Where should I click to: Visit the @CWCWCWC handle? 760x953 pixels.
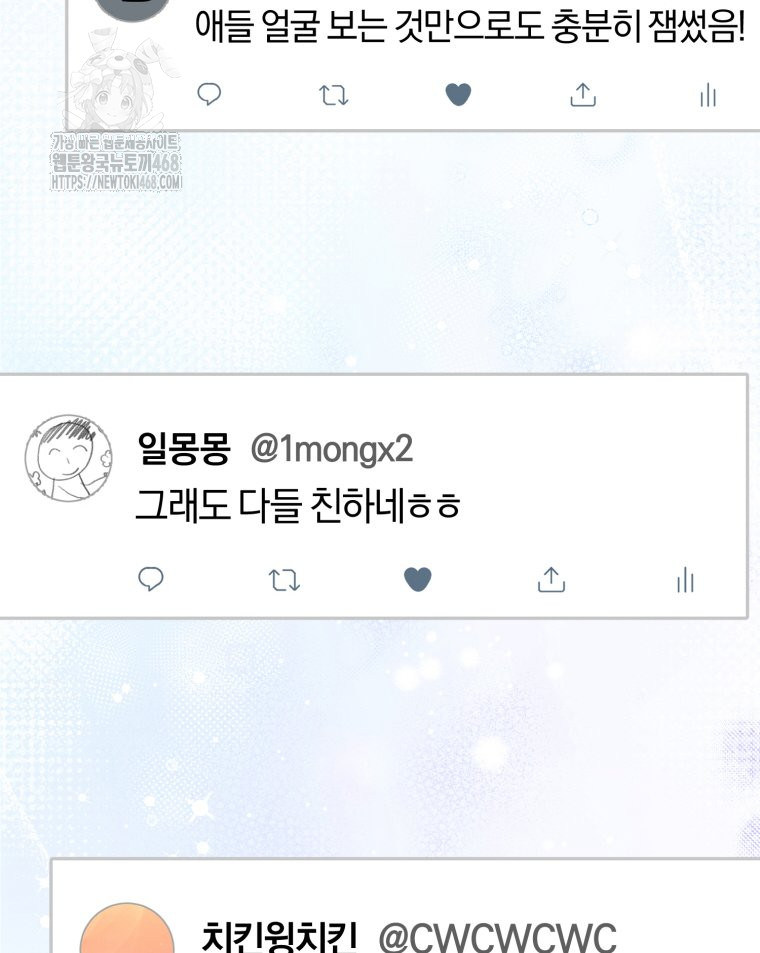pos(497,938)
